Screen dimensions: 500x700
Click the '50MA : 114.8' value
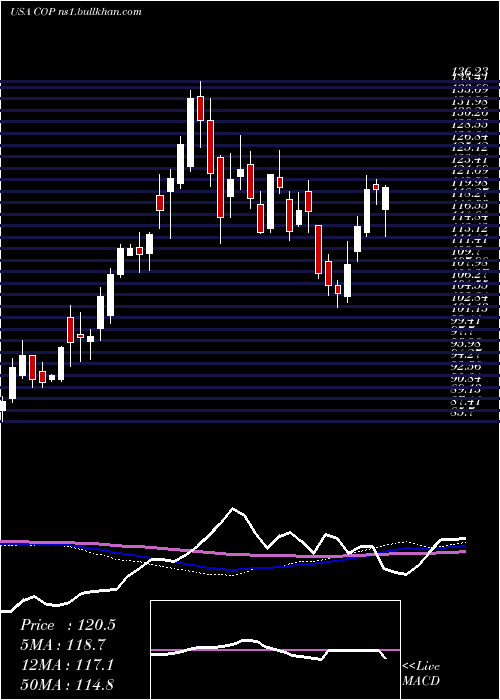[x=69, y=684]
